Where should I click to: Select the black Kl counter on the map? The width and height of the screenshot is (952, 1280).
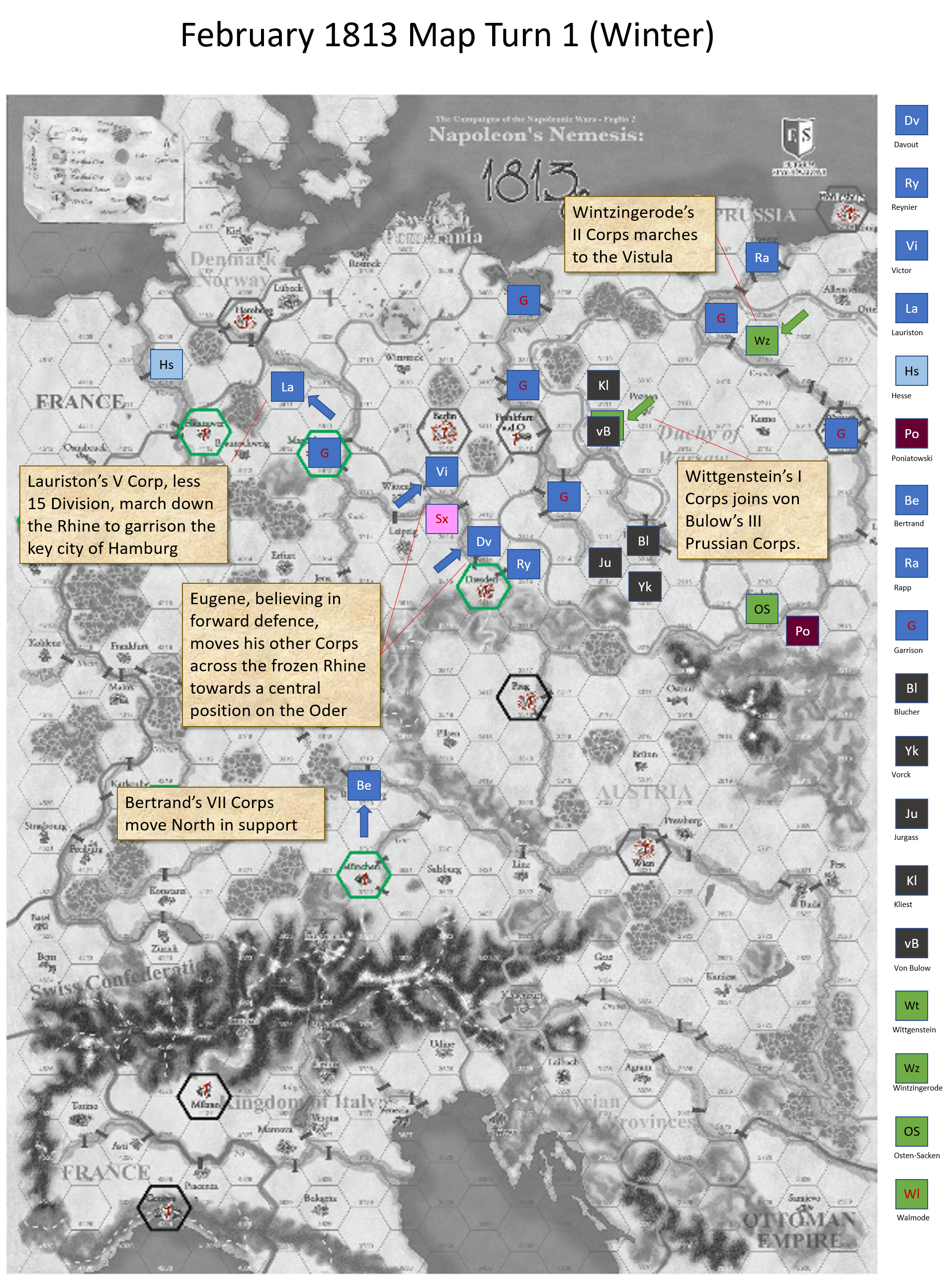click(603, 385)
